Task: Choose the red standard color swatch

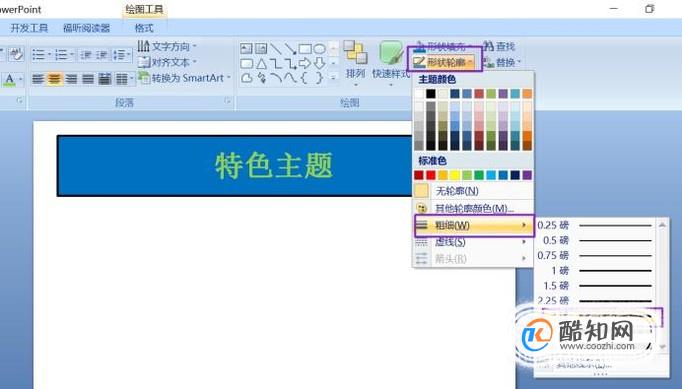Action: (x=431, y=175)
